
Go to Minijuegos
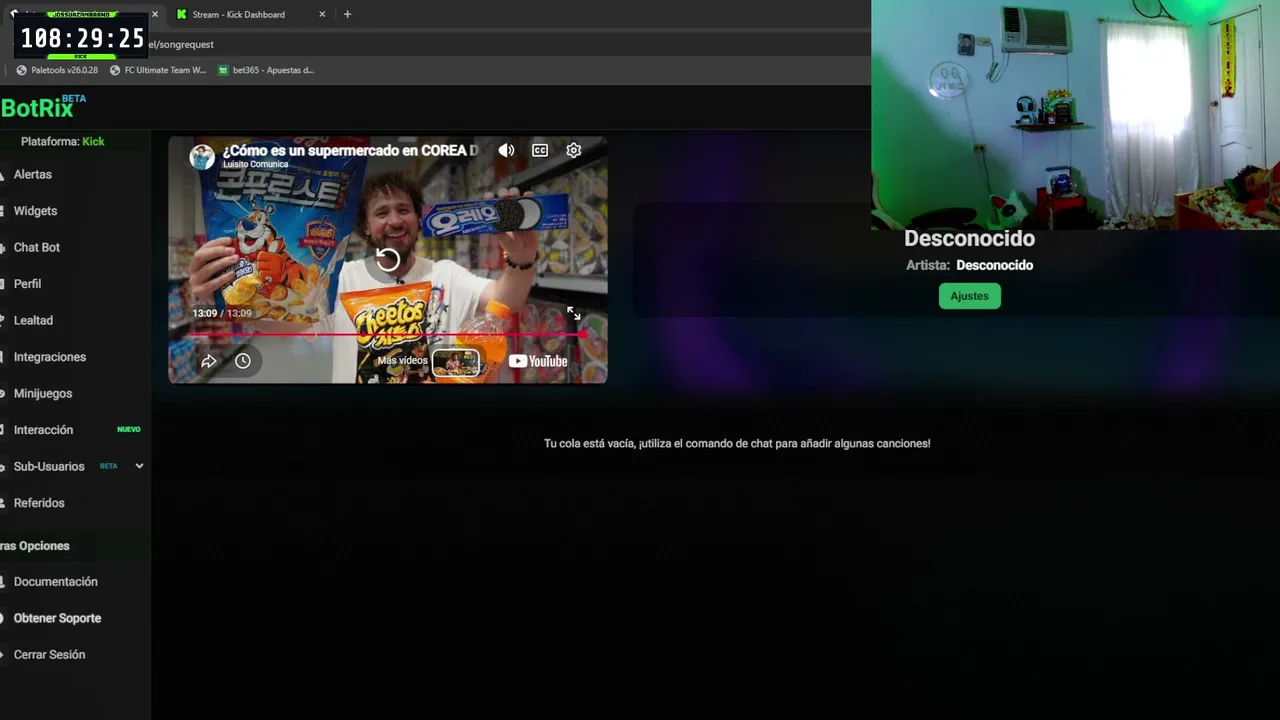[x=43, y=393]
